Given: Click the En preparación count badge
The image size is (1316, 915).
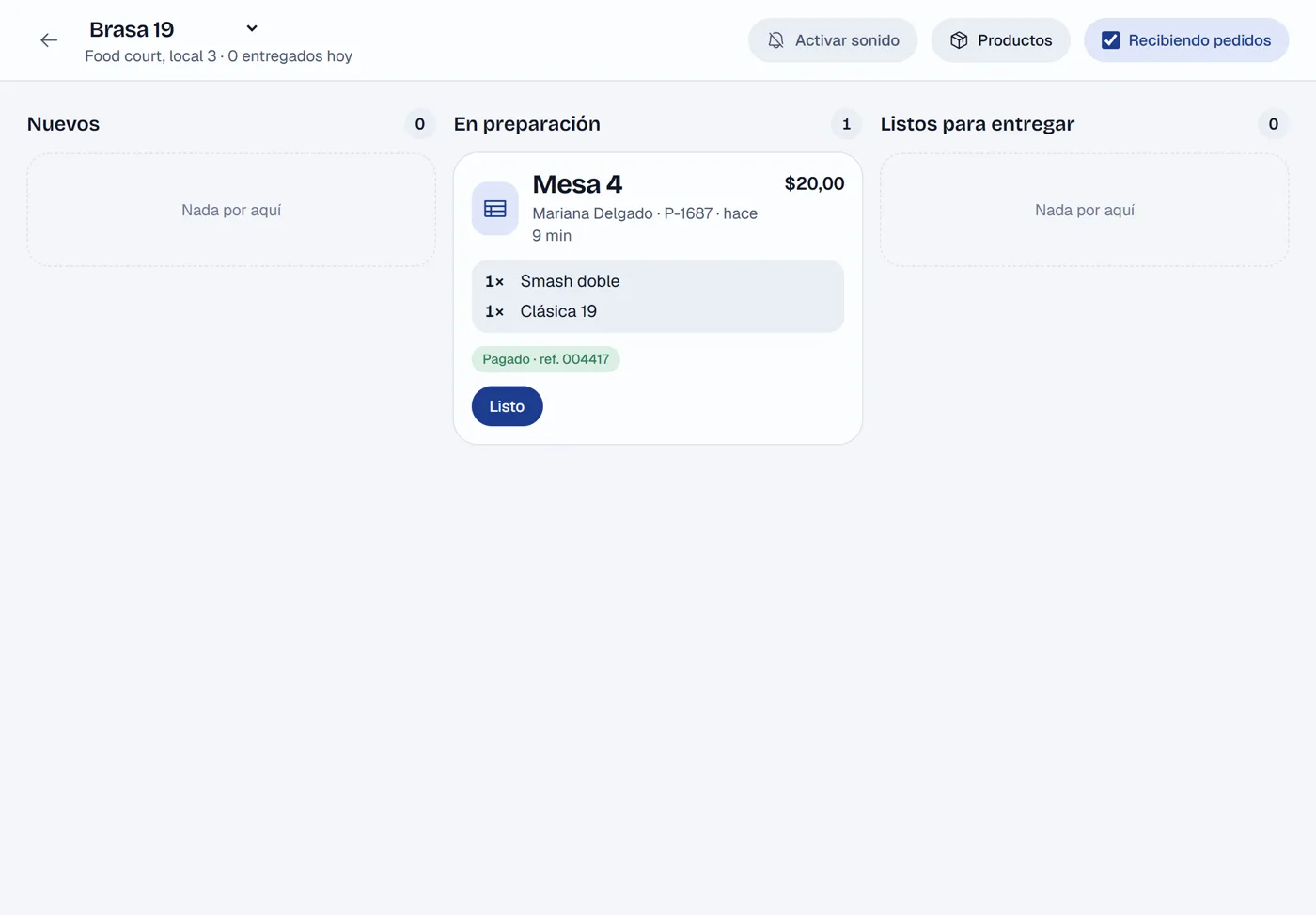Looking at the screenshot, I should [x=846, y=124].
